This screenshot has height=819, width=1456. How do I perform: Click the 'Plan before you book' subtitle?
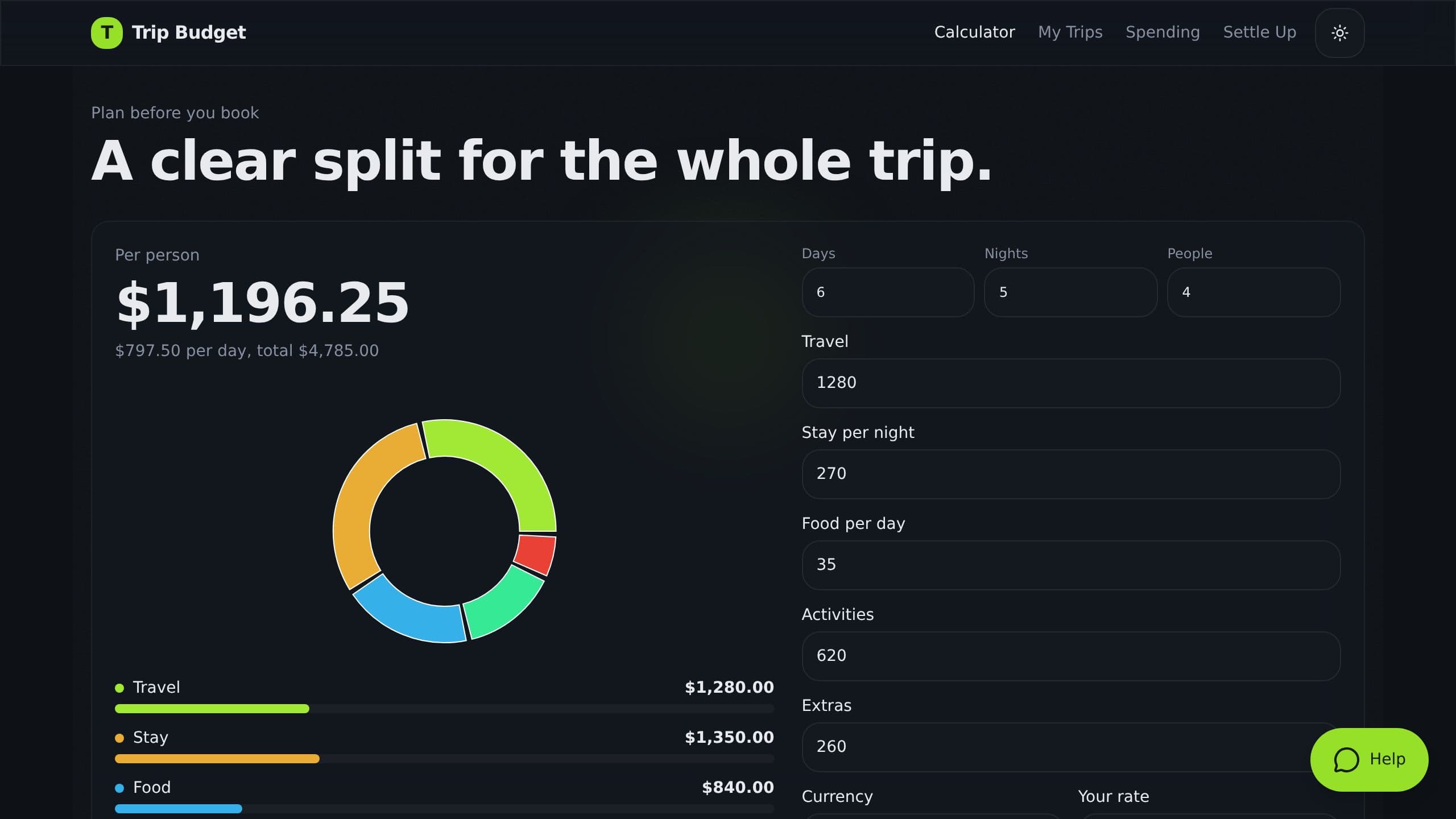pos(175,113)
